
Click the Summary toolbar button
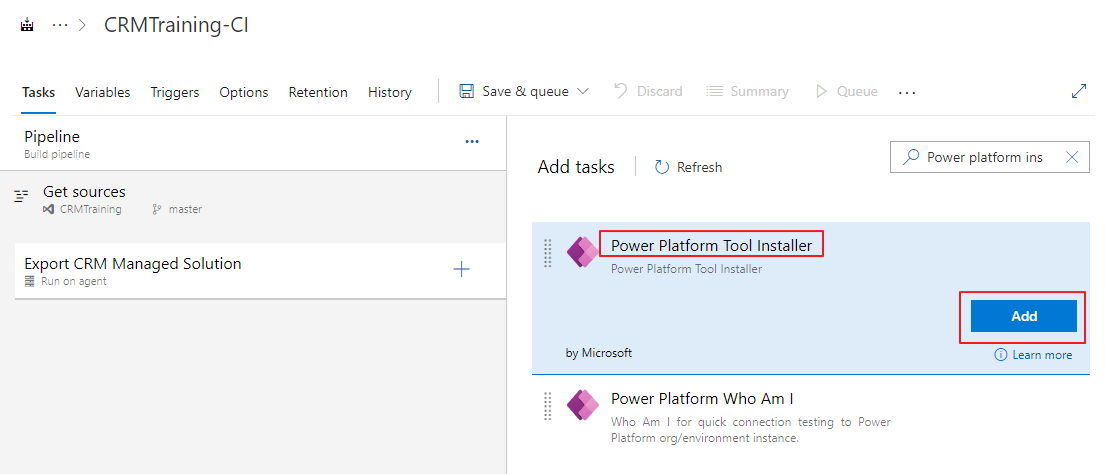(748, 92)
